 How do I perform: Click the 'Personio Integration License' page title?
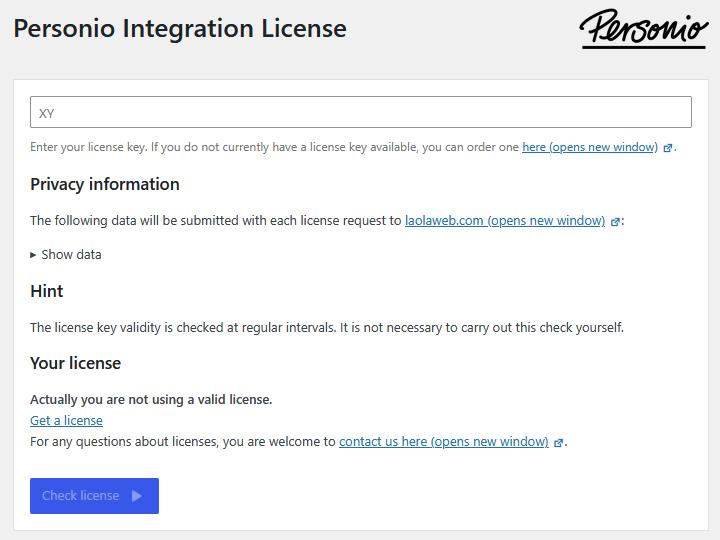180,29
